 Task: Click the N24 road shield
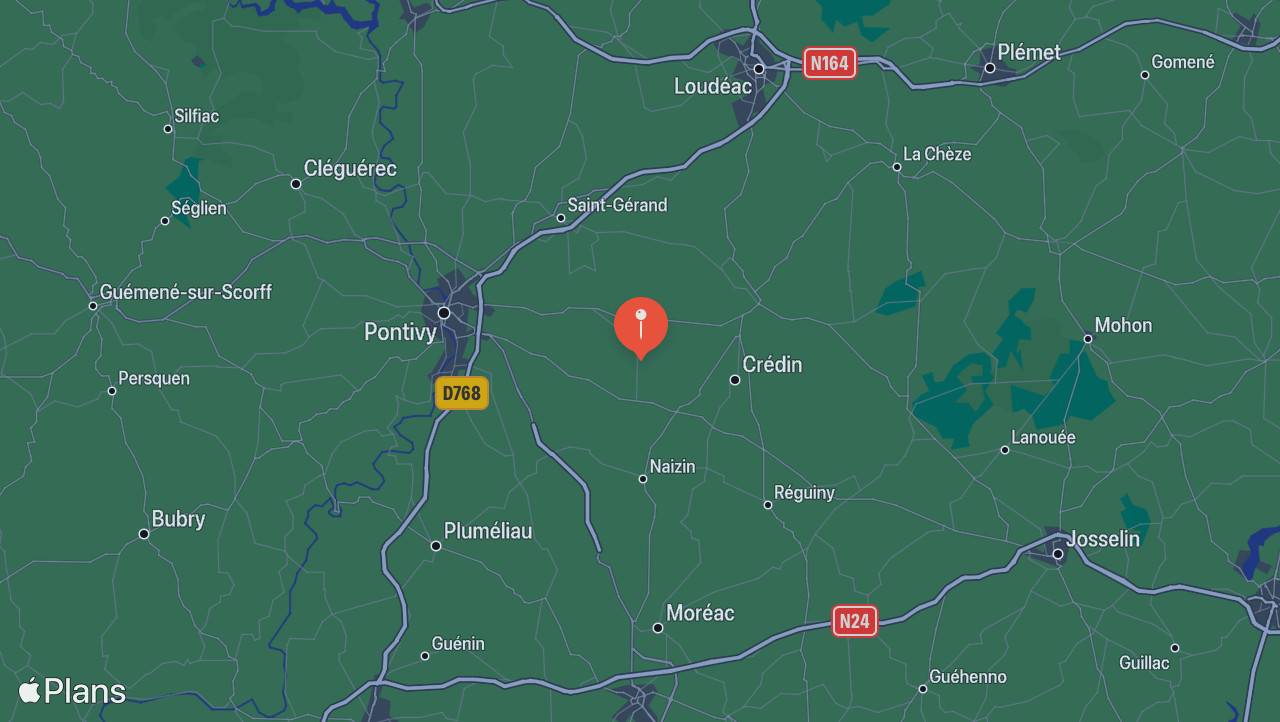coord(854,621)
